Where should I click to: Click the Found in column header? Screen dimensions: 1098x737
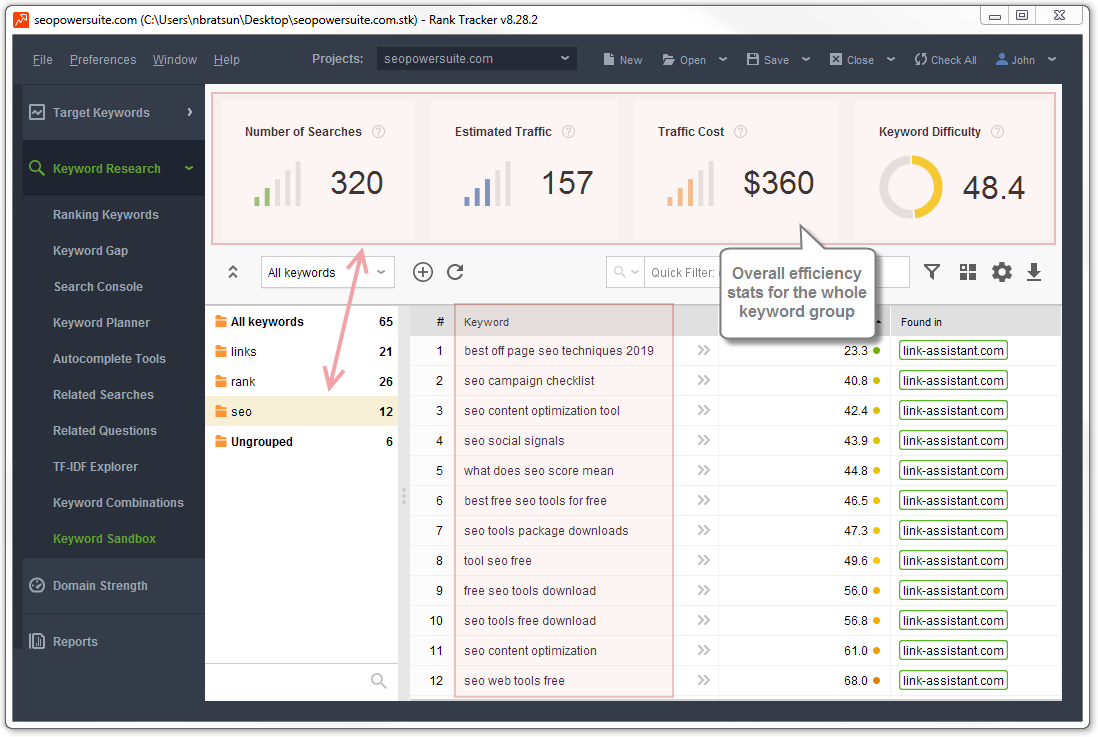(976, 322)
